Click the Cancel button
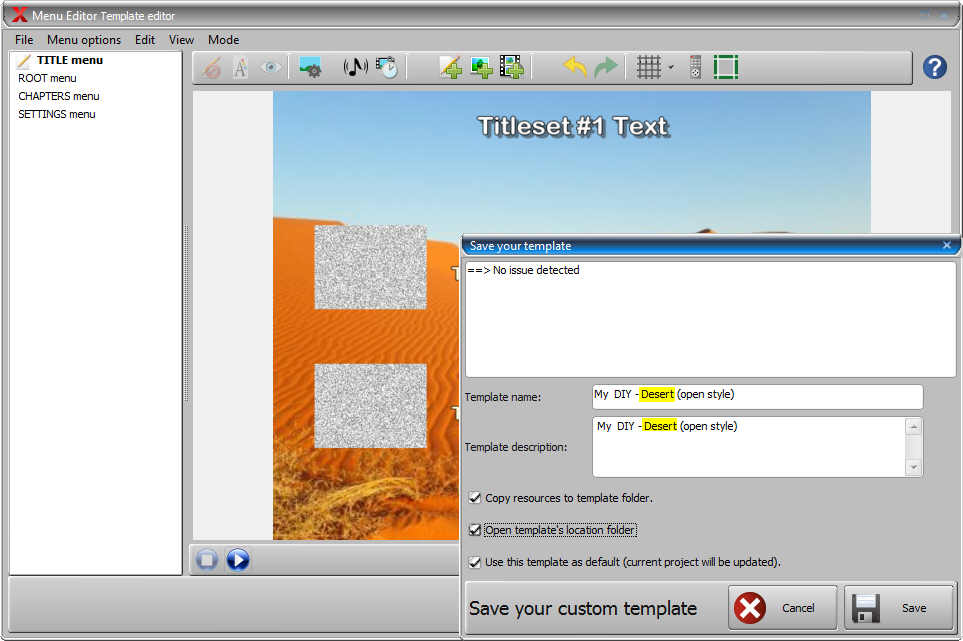963x641 pixels. point(782,608)
